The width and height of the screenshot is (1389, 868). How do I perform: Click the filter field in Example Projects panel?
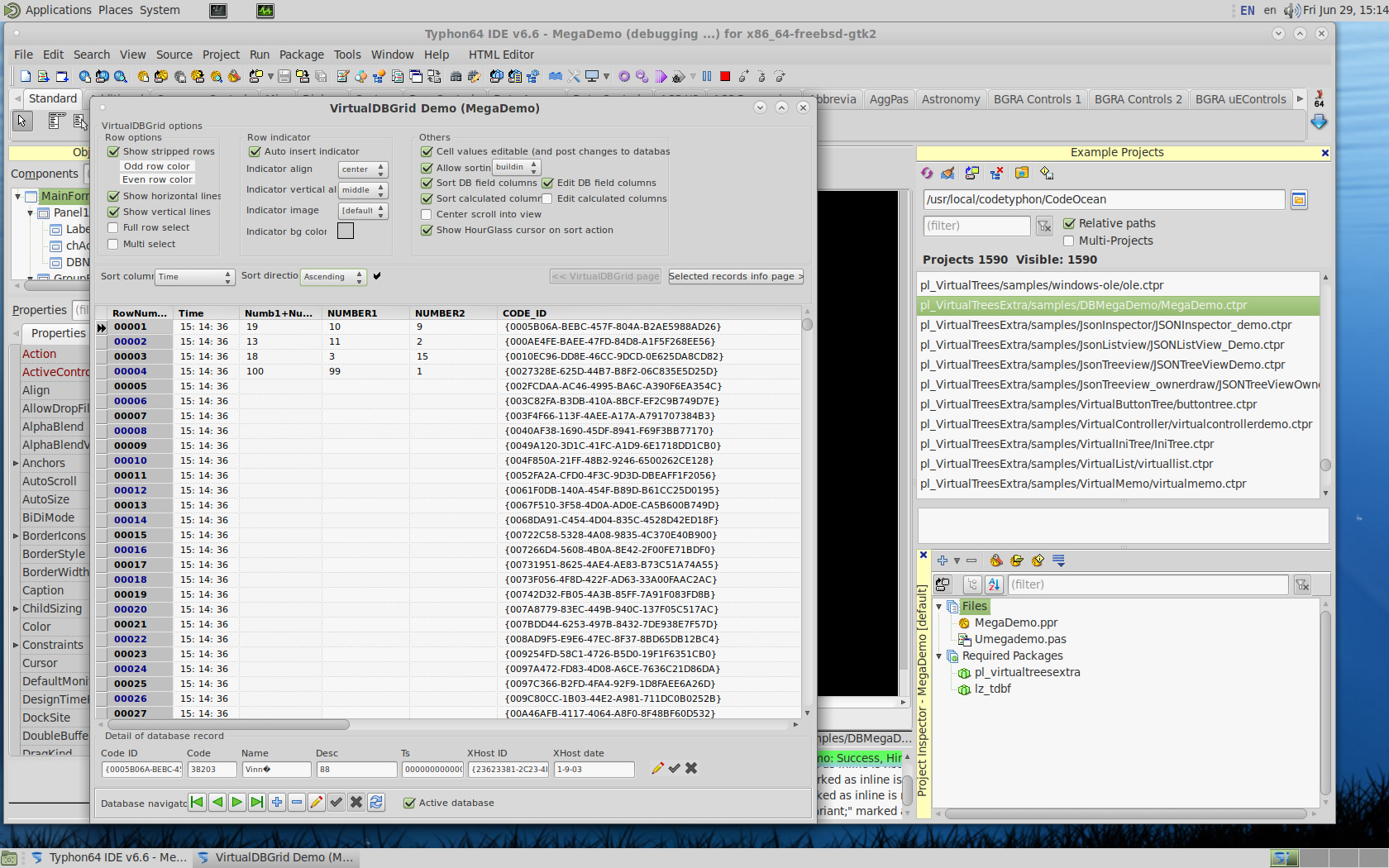tap(976, 226)
